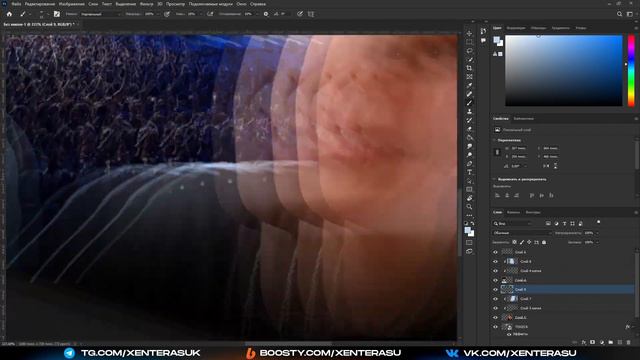640x360 pixels.
Task: Switch to the Коррекция tab
Action: pyautogui.click(x=516, y=28)
